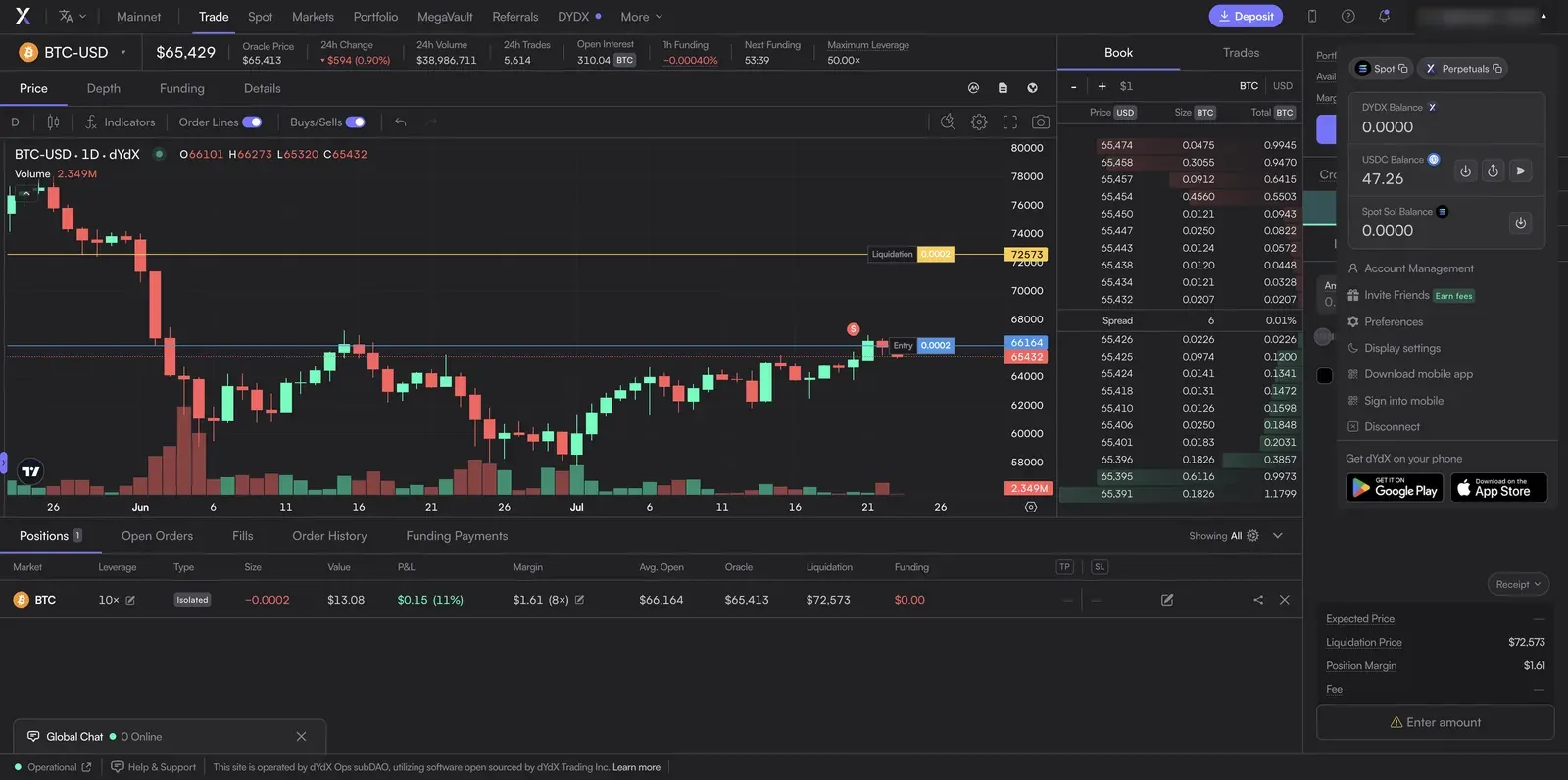Click the chart time settings icon

[1031, 507]
